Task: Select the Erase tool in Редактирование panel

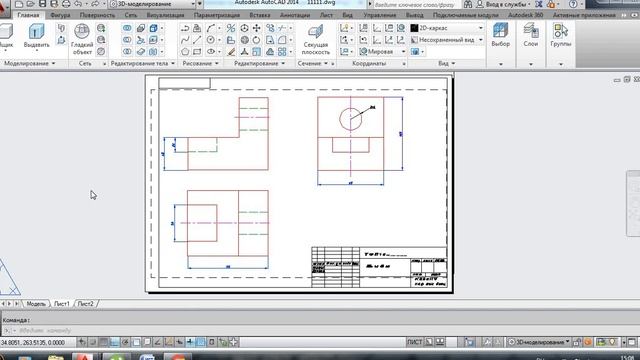Action: [231, 52]
